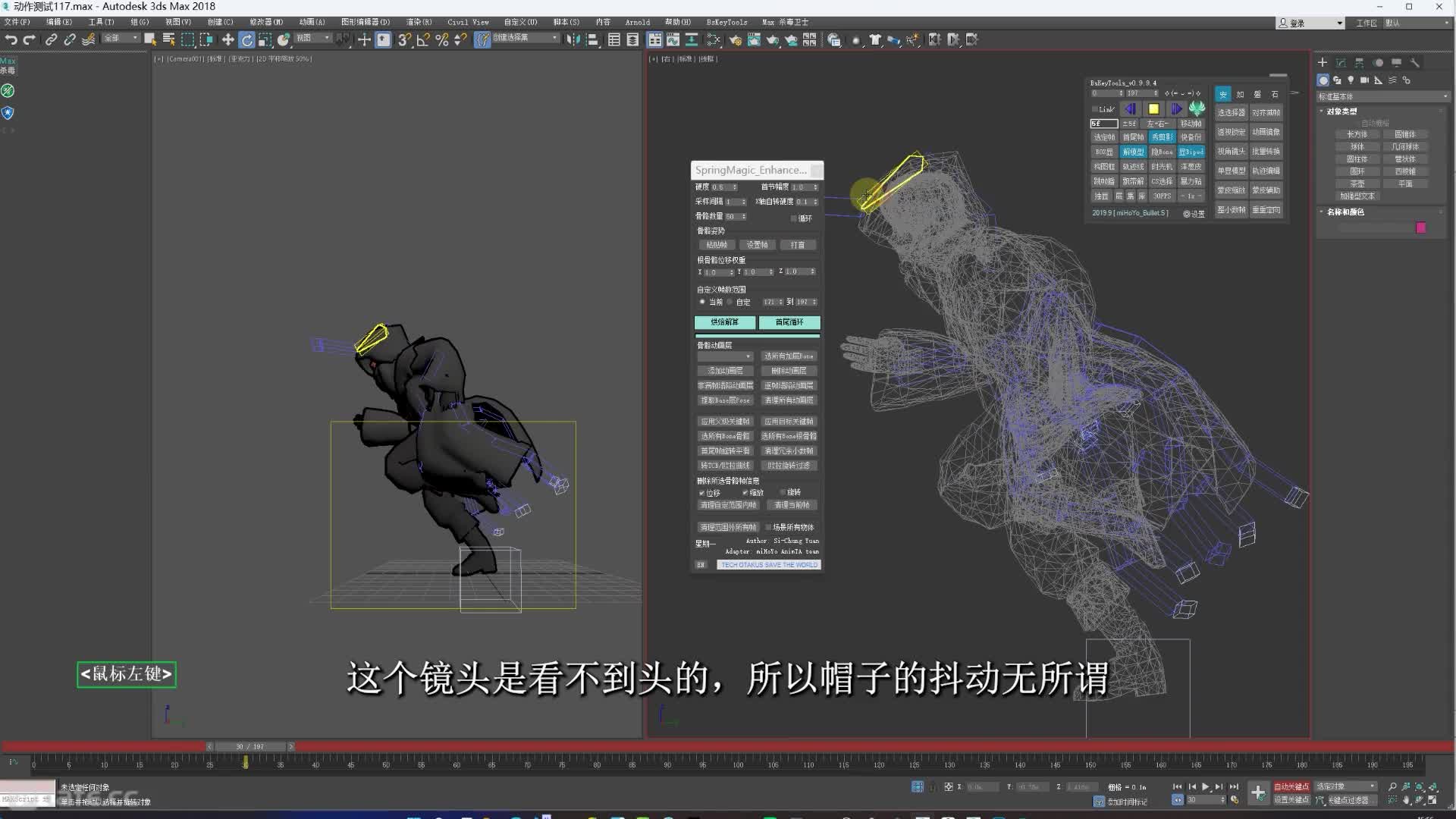
Task: Select the Move transform tool
Action: 227,39
